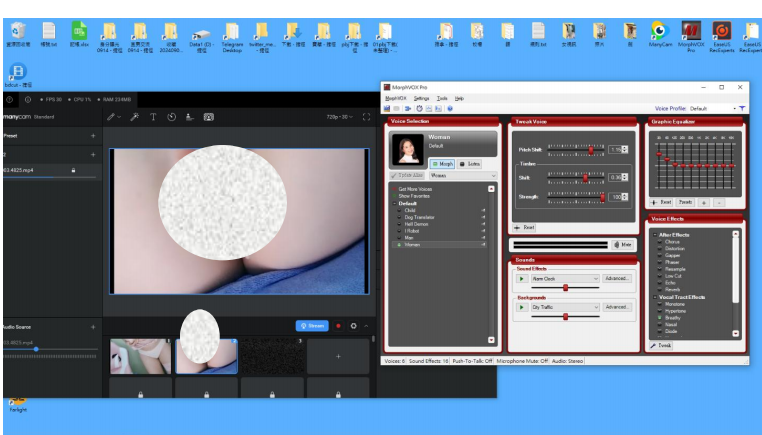Click Reset under Graphic Equalizer
The image size is (762, 435).
(661, 202)
